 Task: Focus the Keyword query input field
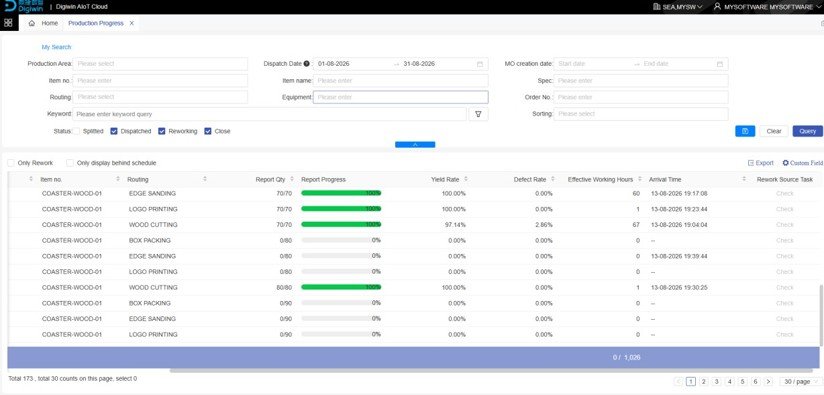point(269,114)
